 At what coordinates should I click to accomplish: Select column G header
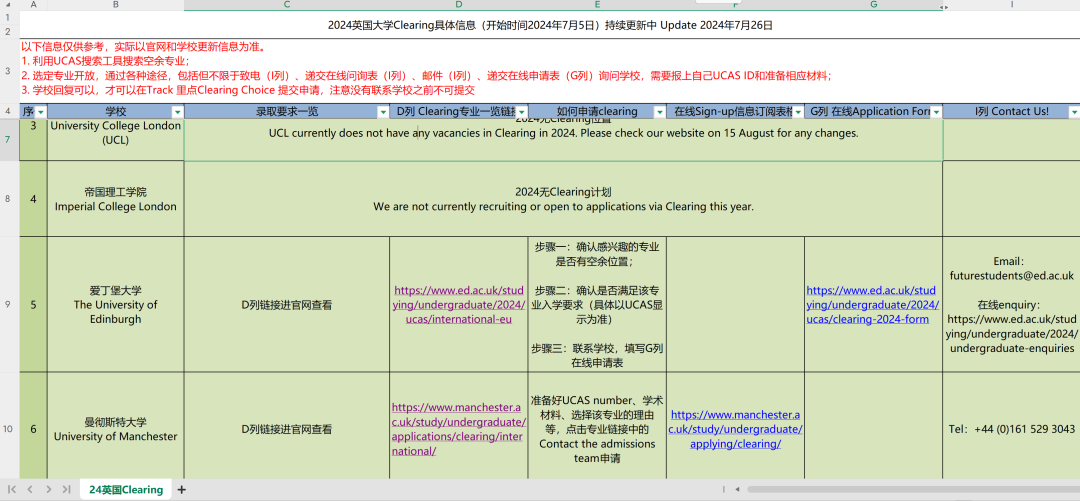(873, 4)
